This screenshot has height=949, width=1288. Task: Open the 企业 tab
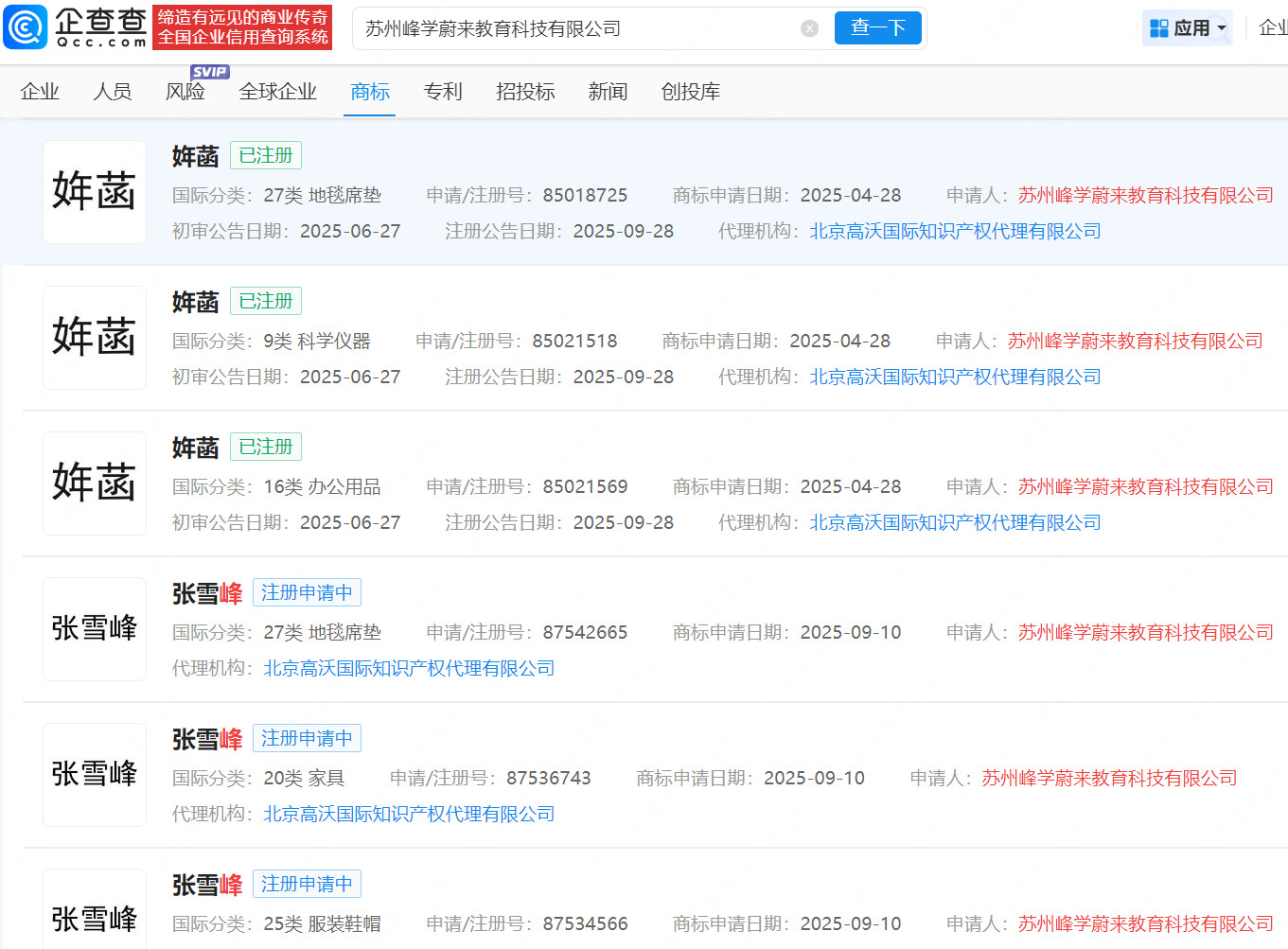[40, 92]
